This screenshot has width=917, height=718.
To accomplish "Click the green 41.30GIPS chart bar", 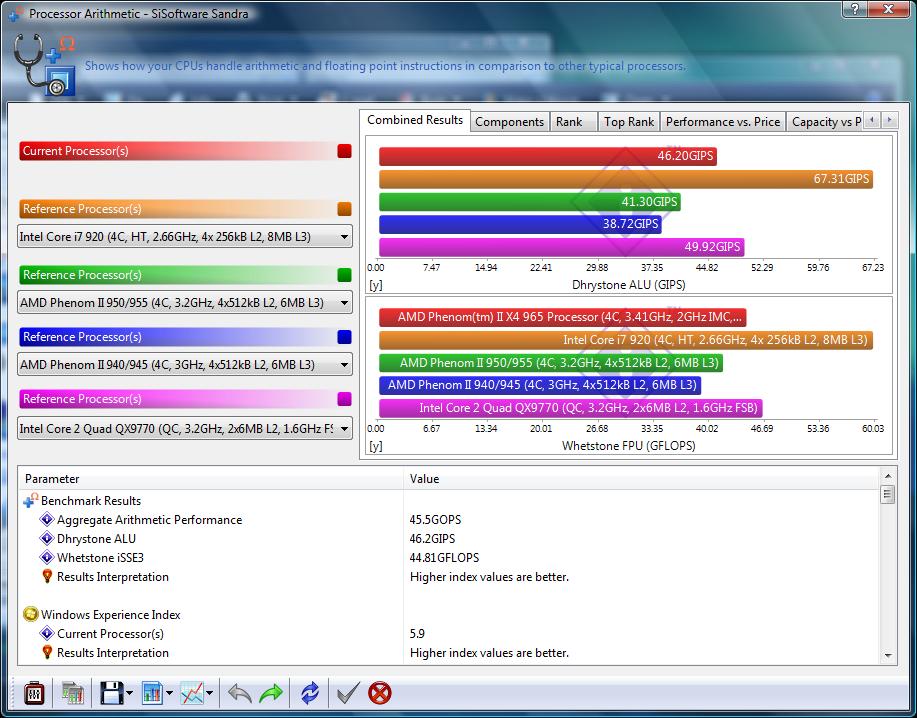I will point(530,202).
